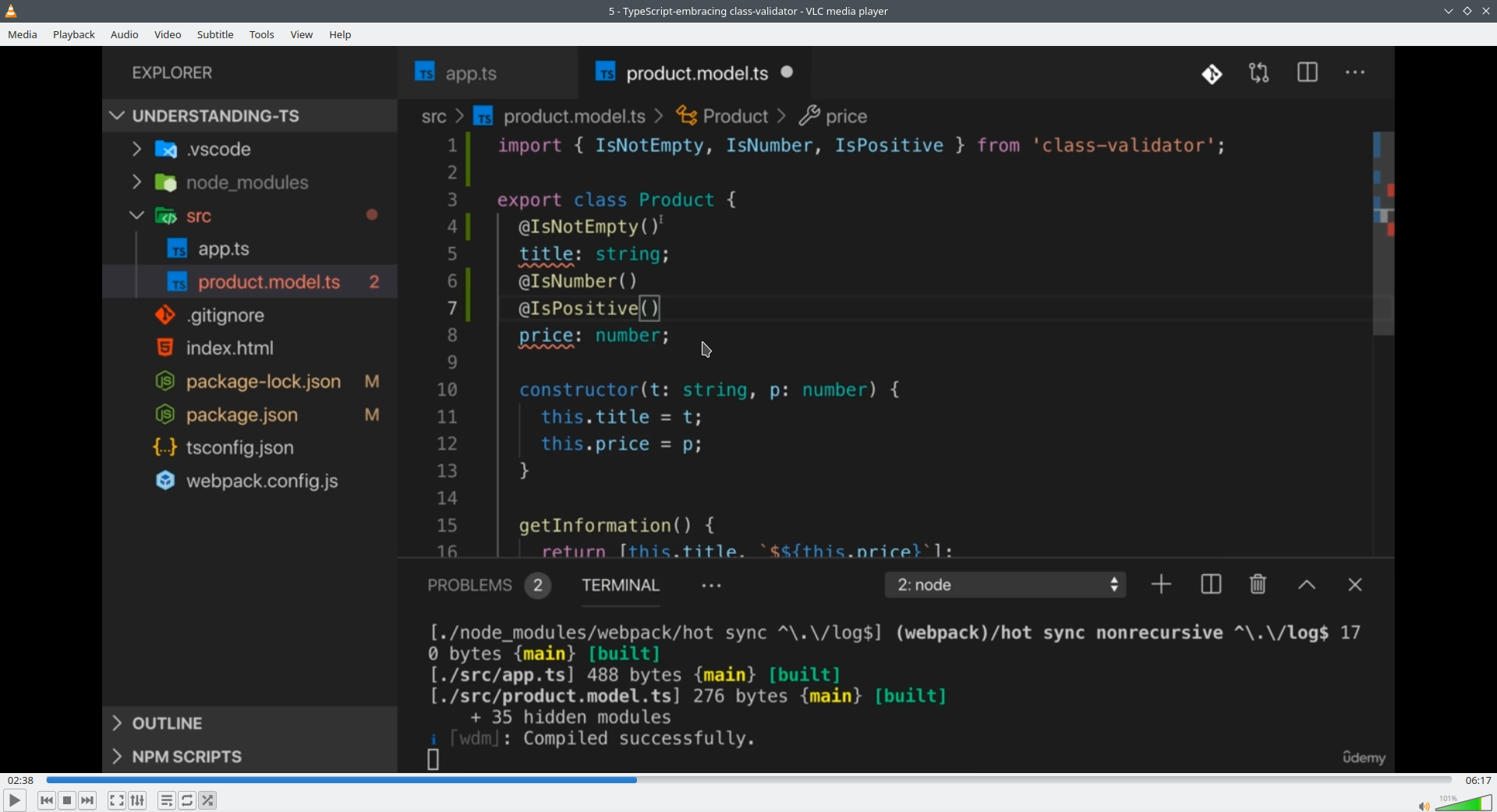The height and width of the screenshot is (812, 1497).
Task: Expand the OUTLINE section
Action: (249, 723)
